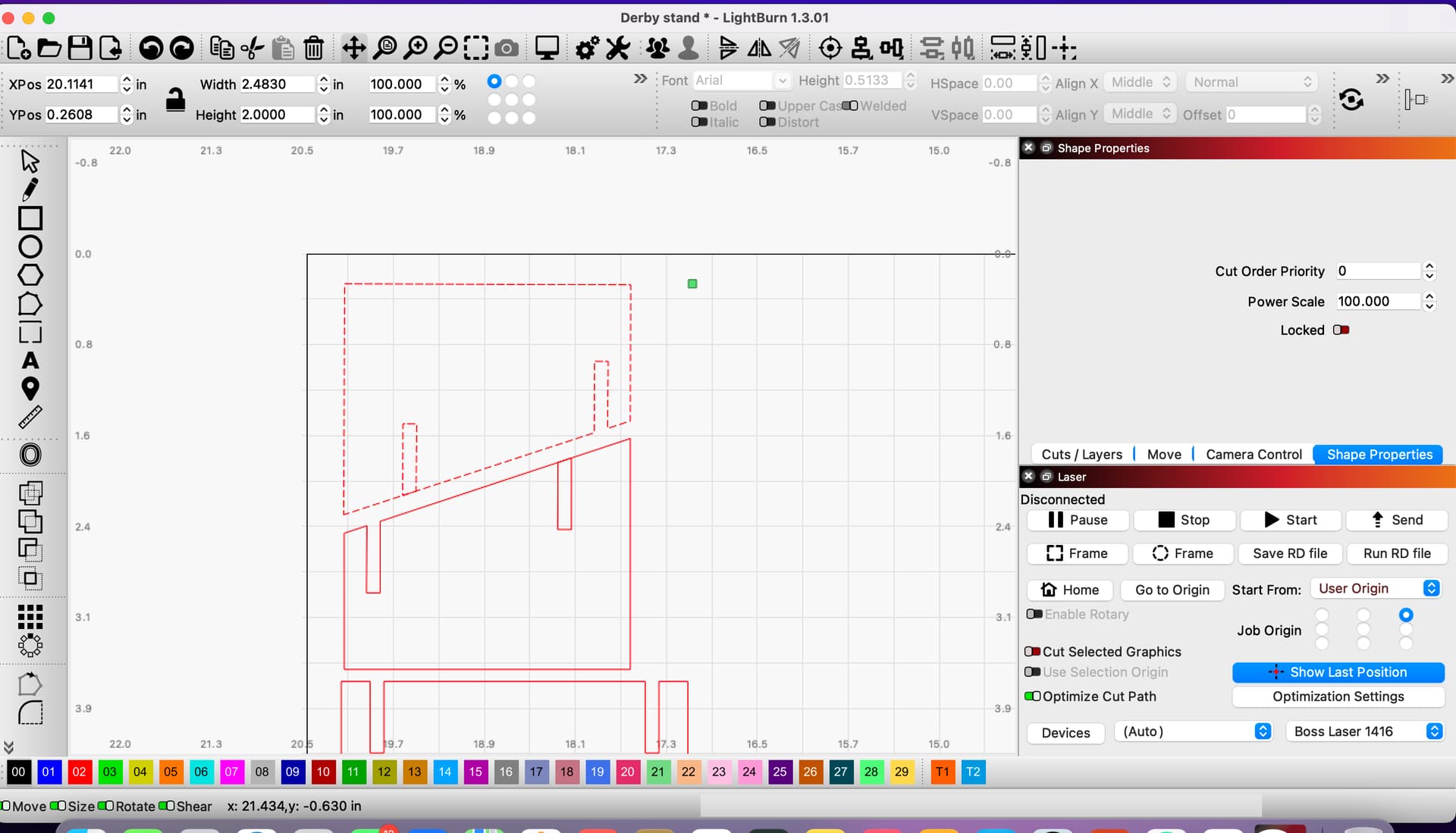Expand hidden toolbar items chevron near Font
Viewport: 1456px width, 833px height.
[x=641, y=79]
